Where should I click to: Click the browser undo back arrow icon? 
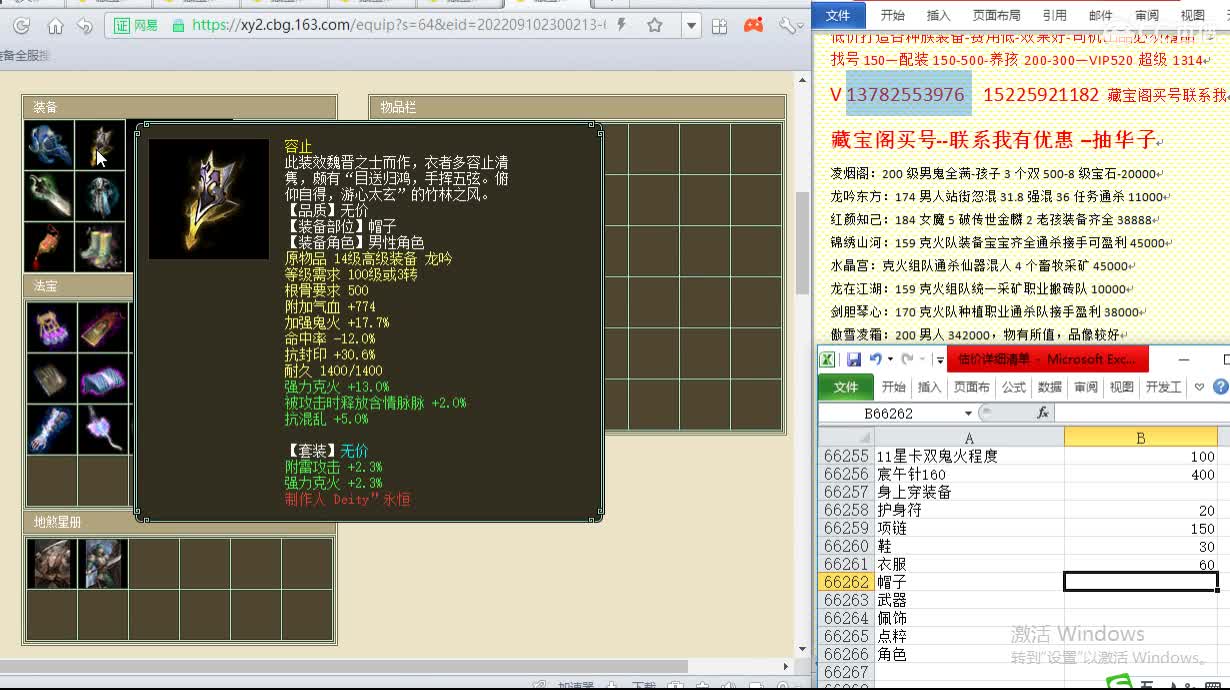tap(85, 26)
